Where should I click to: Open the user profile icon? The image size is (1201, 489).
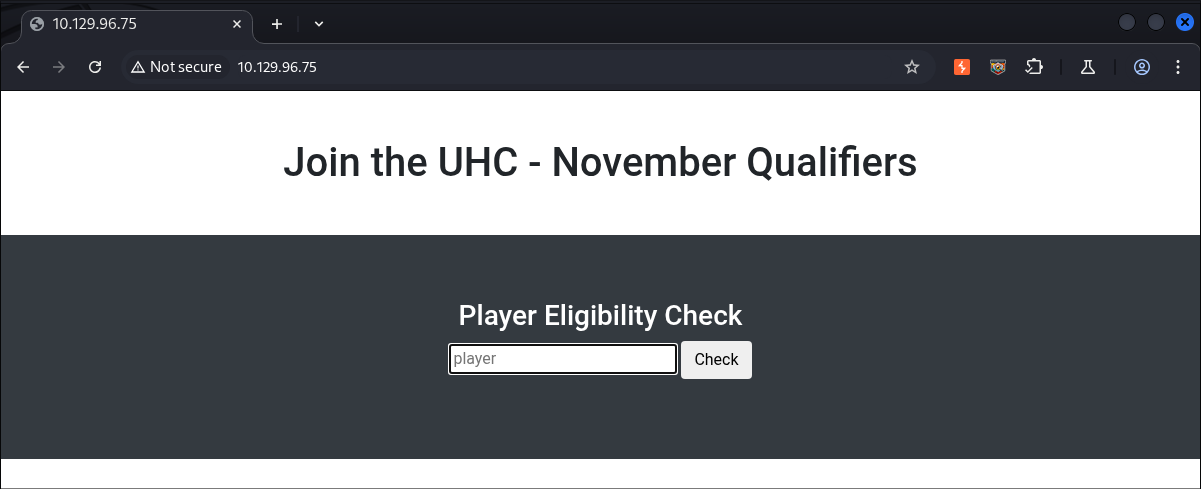[x=1142, y=67]
